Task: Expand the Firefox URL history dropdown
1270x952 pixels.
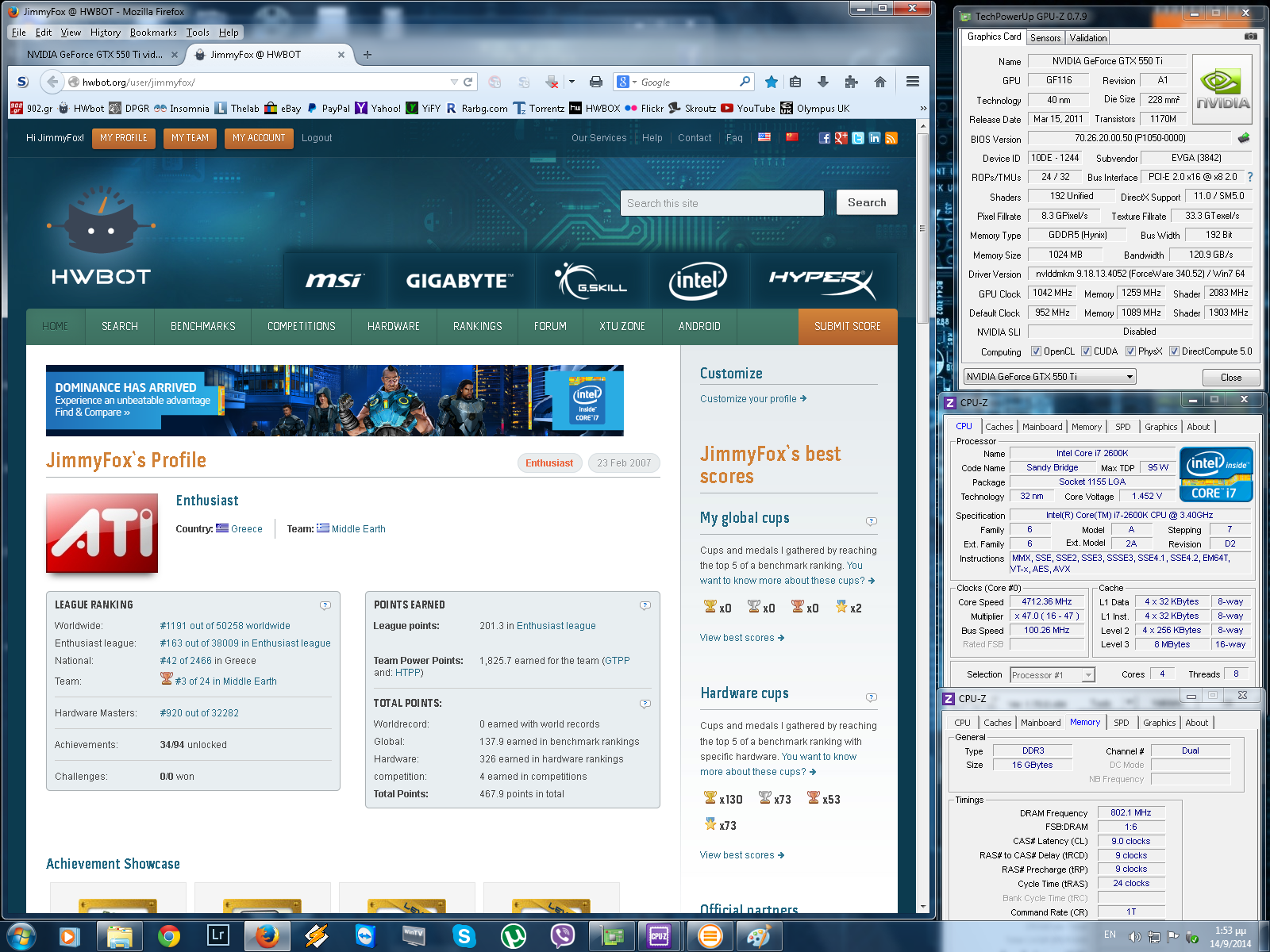Action: click(454, 82)
